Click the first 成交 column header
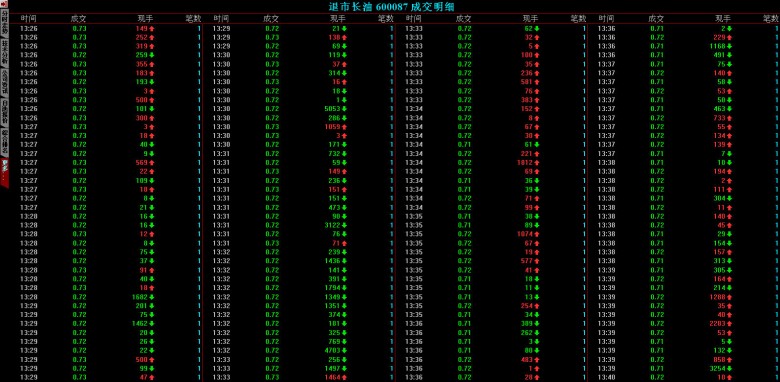 (x=79, y=19)
